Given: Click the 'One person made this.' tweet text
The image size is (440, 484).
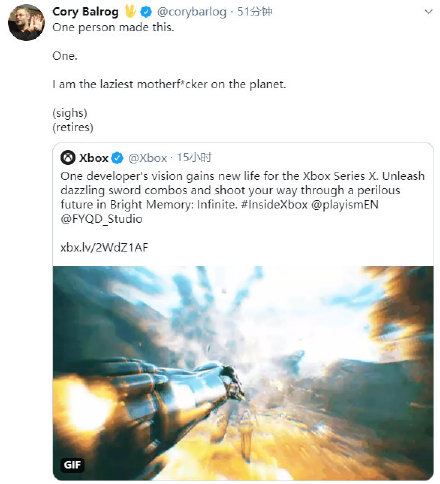Looking at the screenshot, I should tap(113, 27).
